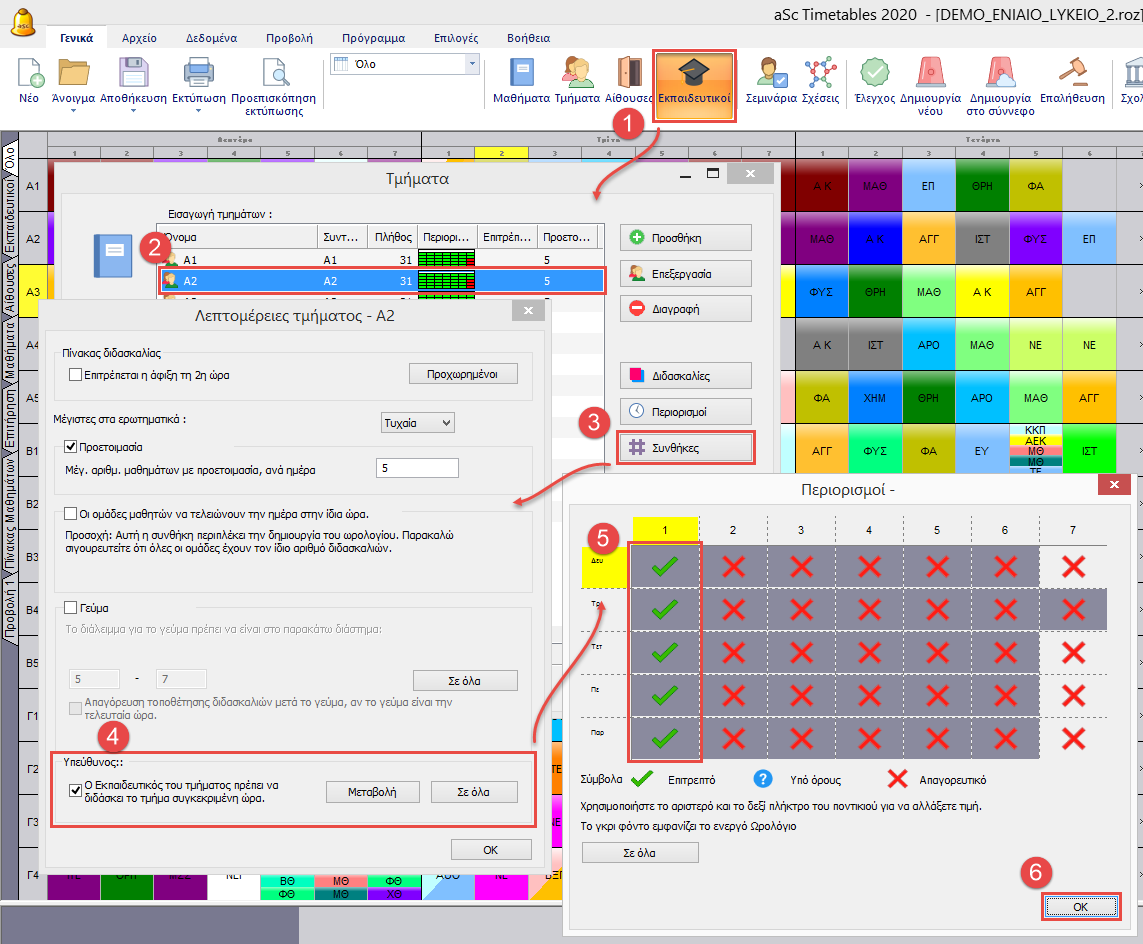Enable 'Επιτρέπεται η άφιξη τη 2η ώρα' checkbox
The height and width of the screenshot is (944, 1143).
[75, 375]
